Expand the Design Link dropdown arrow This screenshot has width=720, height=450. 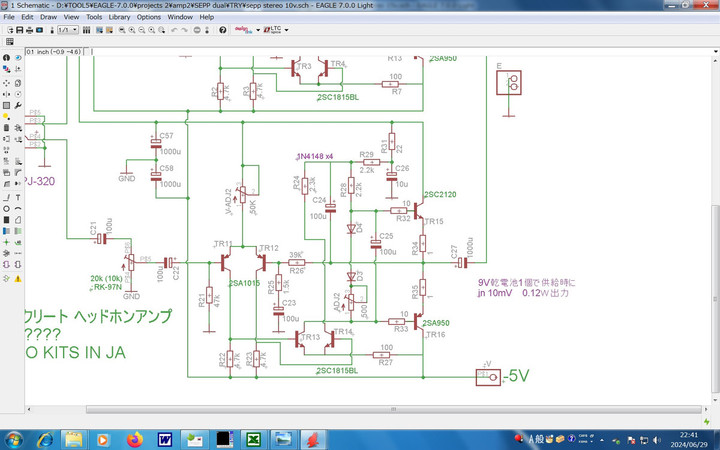(258, 30)
